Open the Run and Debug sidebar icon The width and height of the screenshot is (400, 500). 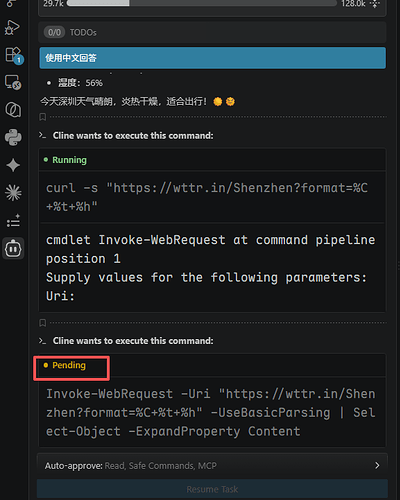coord(12,27)
